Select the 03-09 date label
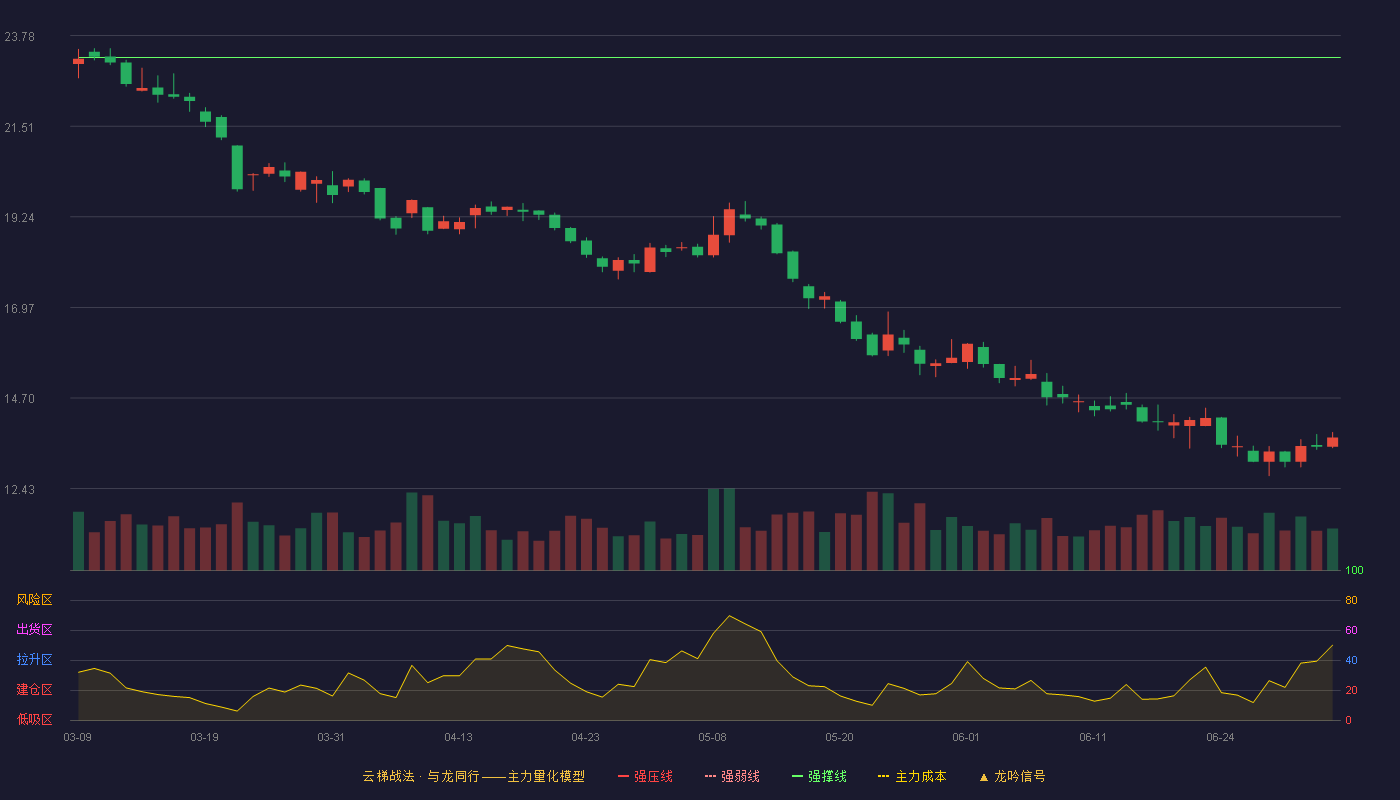The width and height of the screenshot is (1400, 800). pos(78,737)
